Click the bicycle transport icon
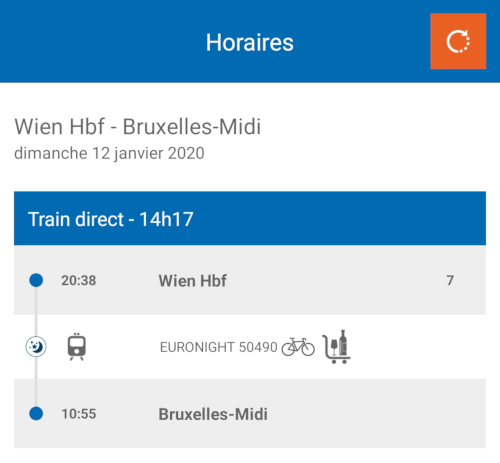Image resolution: width=500 pixels, height=463 pixels. click(298, 347)
